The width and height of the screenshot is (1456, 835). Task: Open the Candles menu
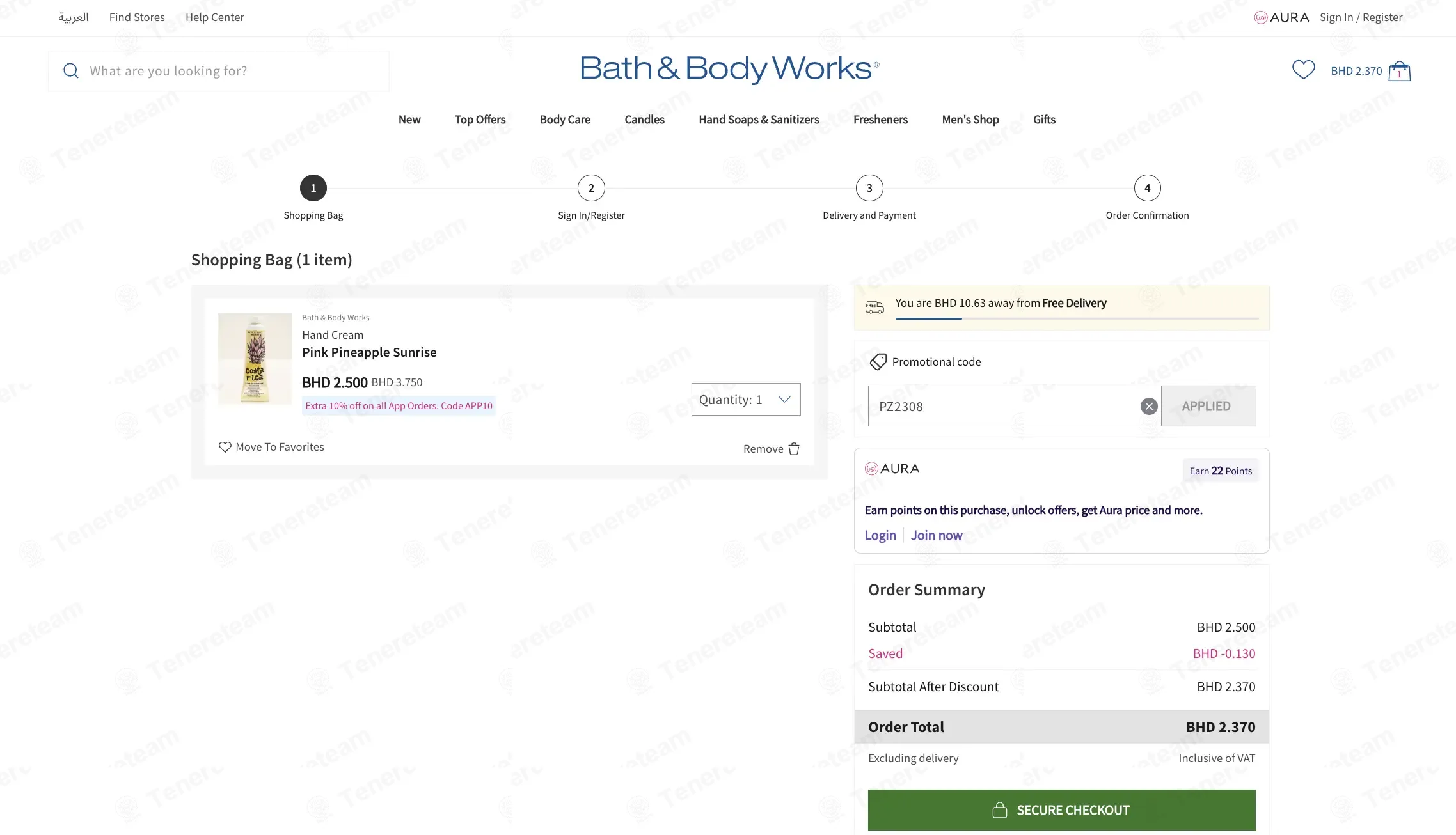tap(644, 120)
